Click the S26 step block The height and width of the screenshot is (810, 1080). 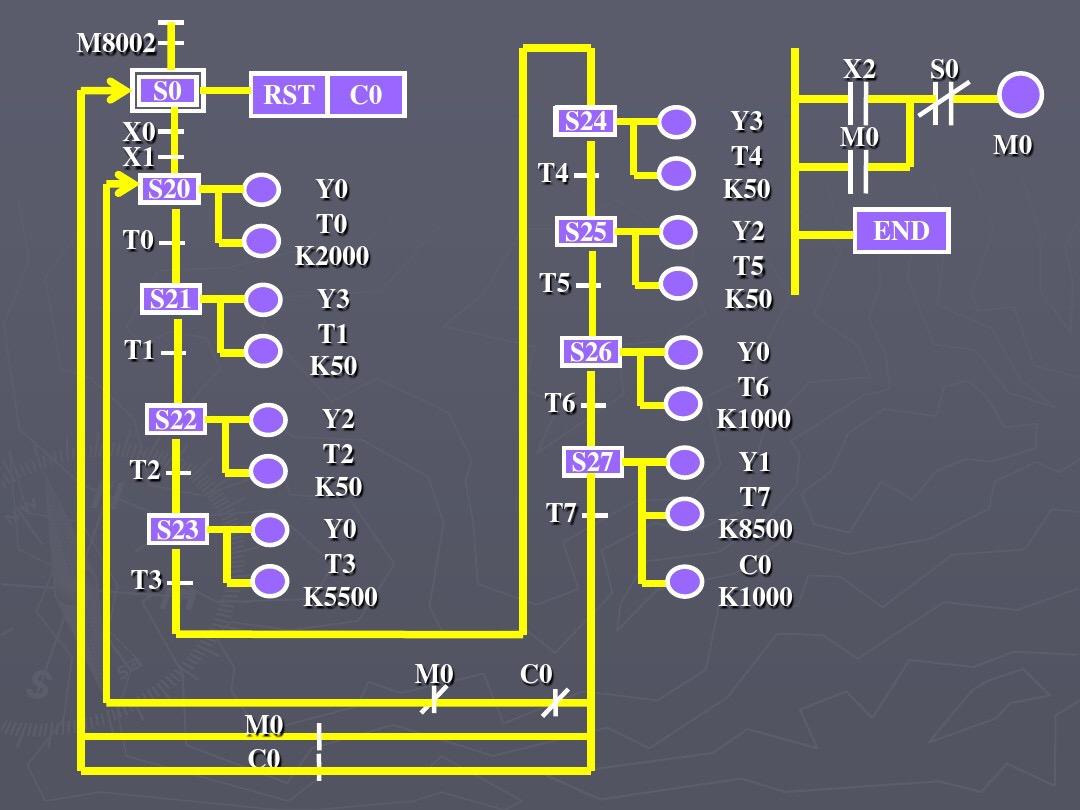tap(591, 352)
